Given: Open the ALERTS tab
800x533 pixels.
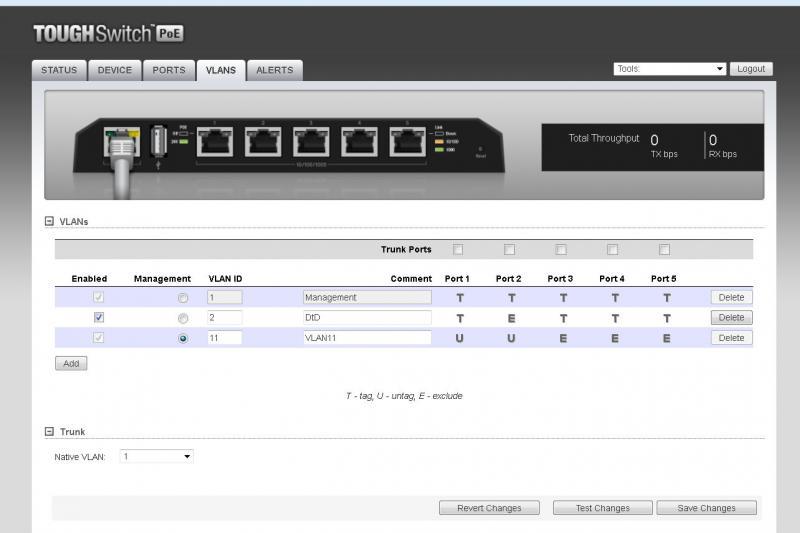Looking at the screenshot, I should point(275,70).
